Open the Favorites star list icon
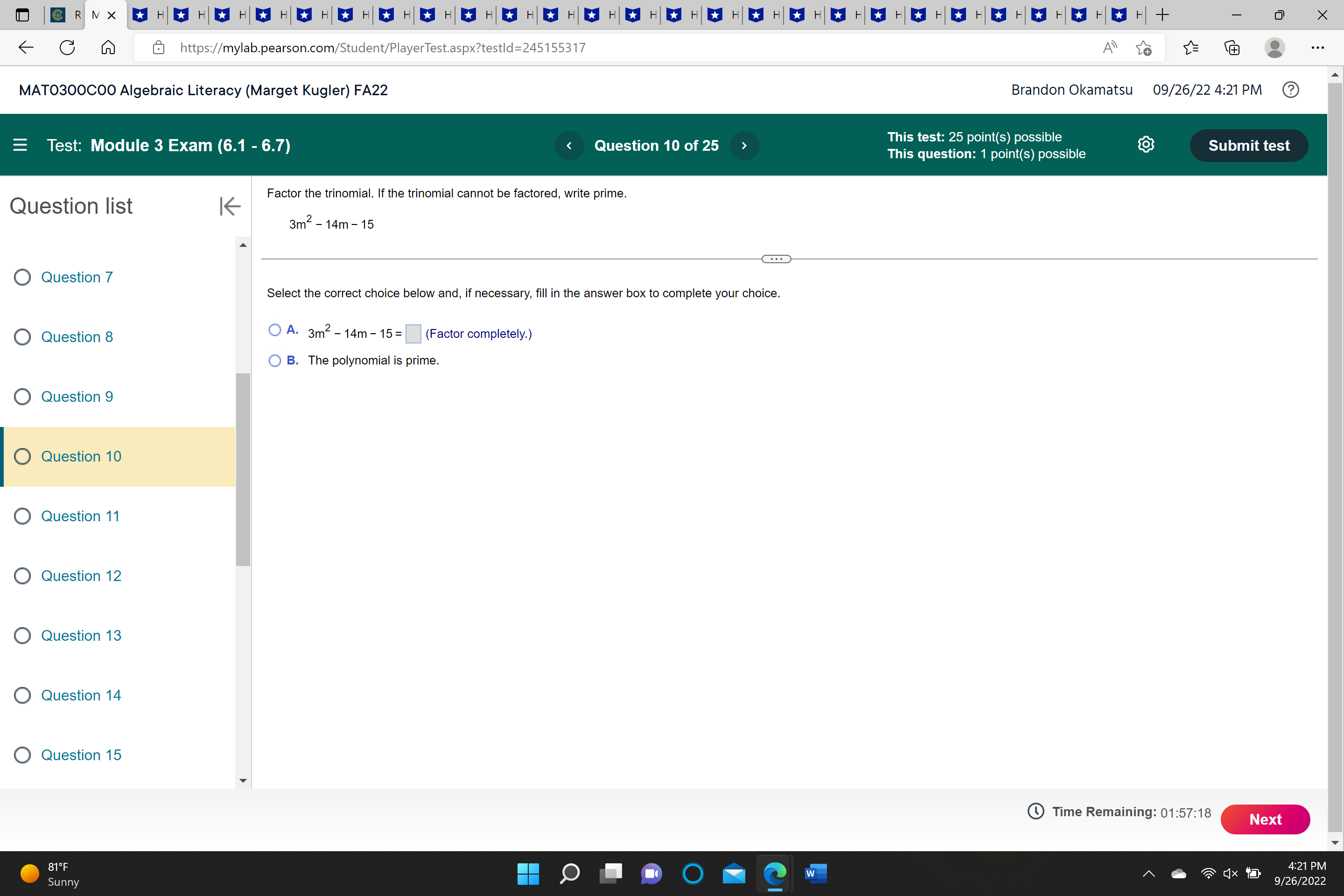 [x=1190, y=48]
